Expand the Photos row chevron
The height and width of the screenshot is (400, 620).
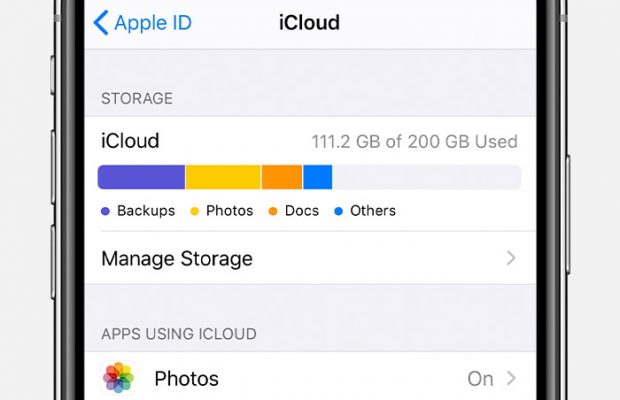click(x=511, y=378)
